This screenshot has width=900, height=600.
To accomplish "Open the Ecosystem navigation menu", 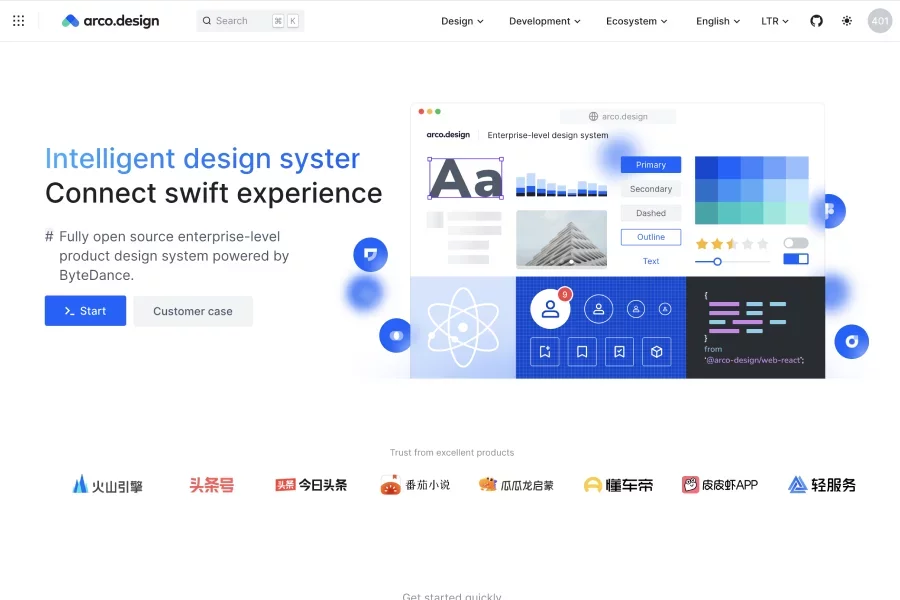I will click(636, 21).
